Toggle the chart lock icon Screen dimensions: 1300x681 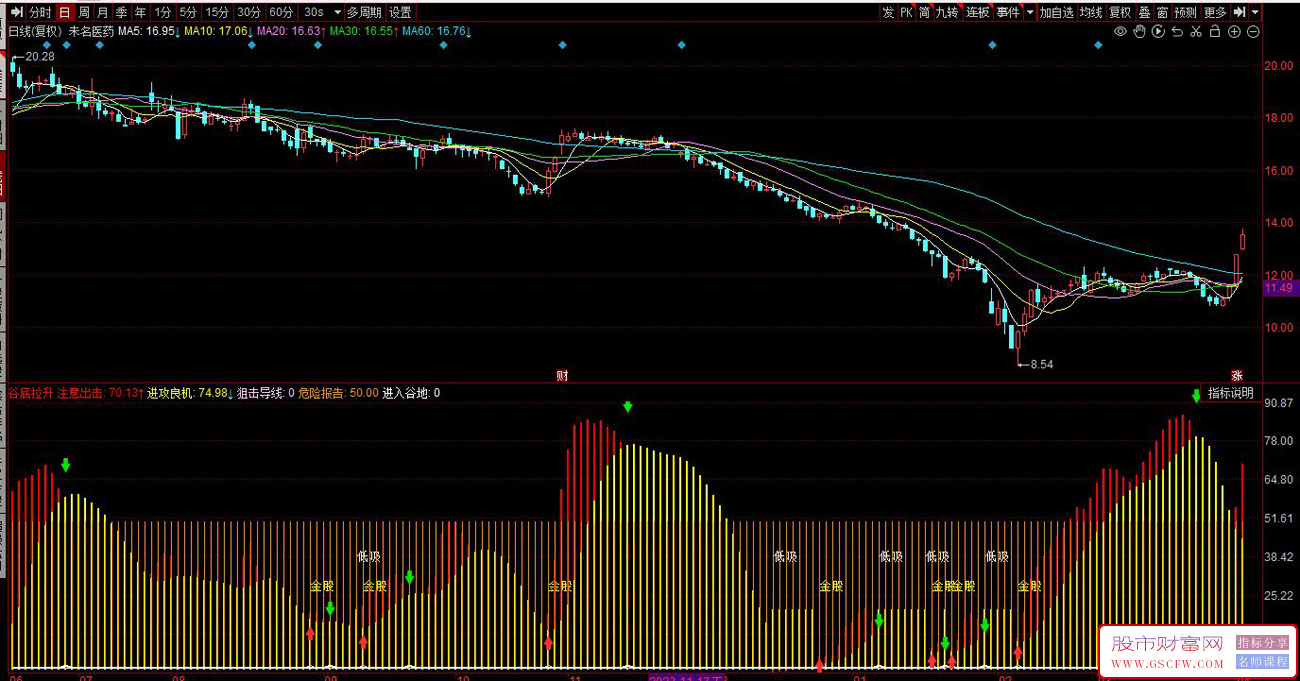pos(1215,32)
